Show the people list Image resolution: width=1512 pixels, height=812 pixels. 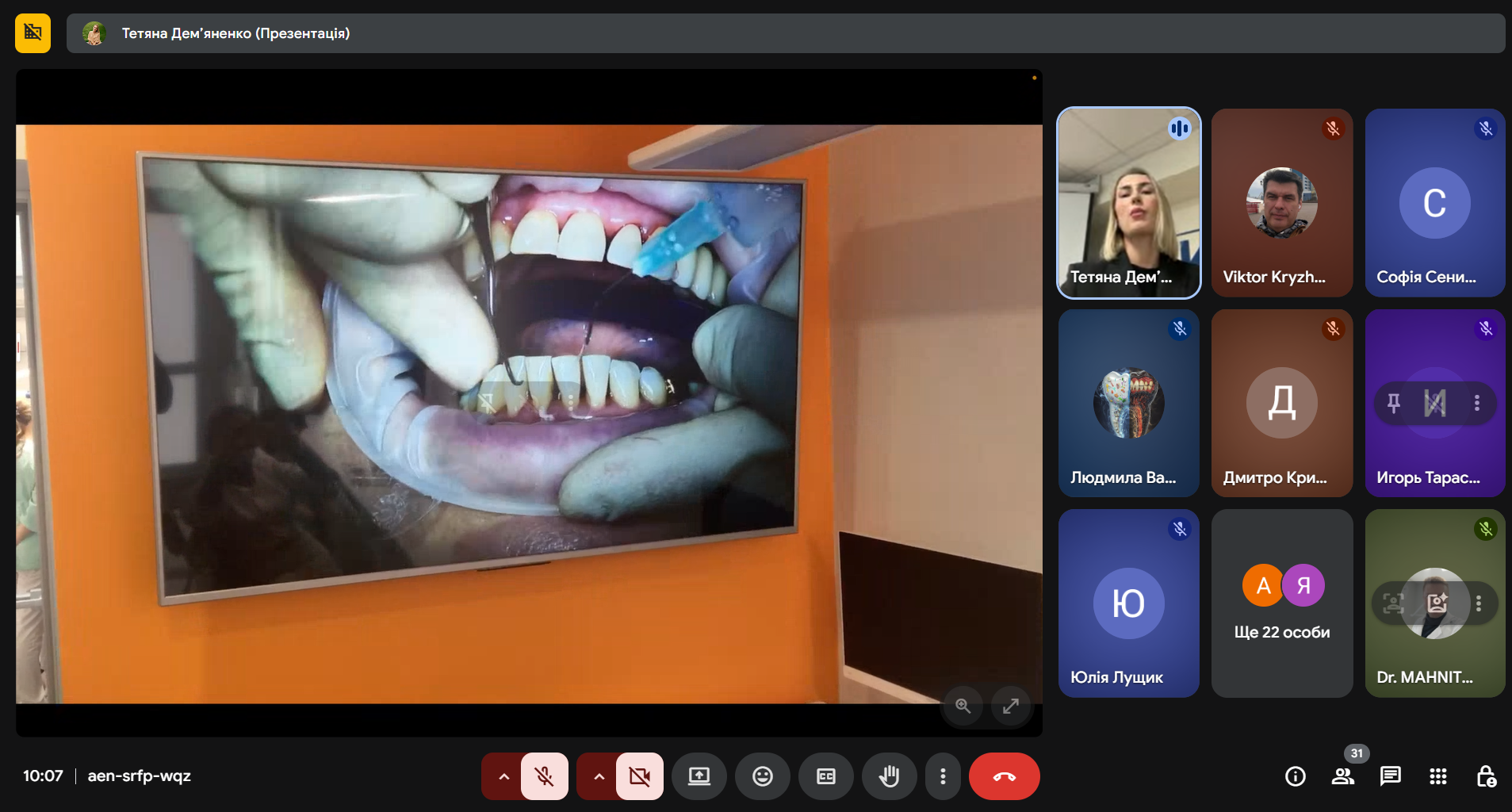click(1342, 776)
